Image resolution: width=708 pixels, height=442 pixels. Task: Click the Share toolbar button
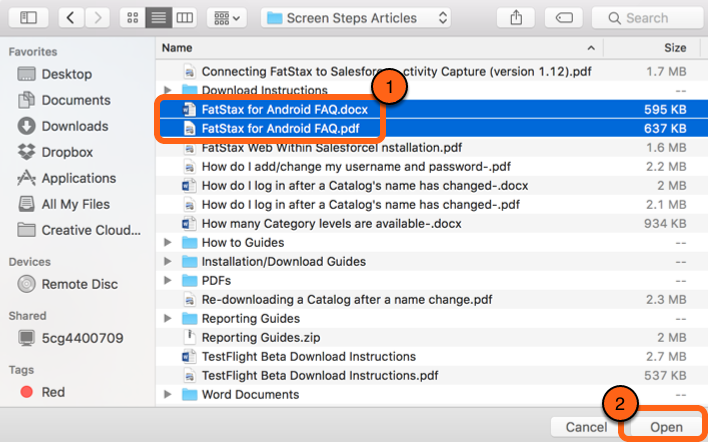tap(516, 18)
